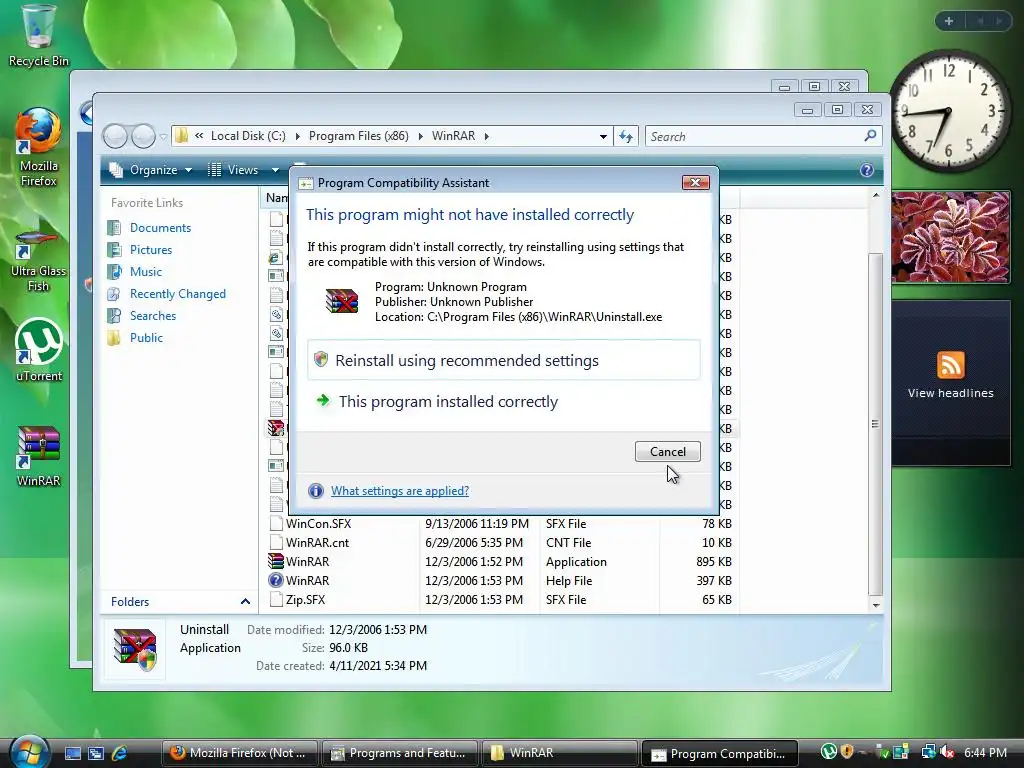This screenshot has width=1024, height=768.
Task: Open the uTorrent desktop shortcut
Action: (38, 349)
